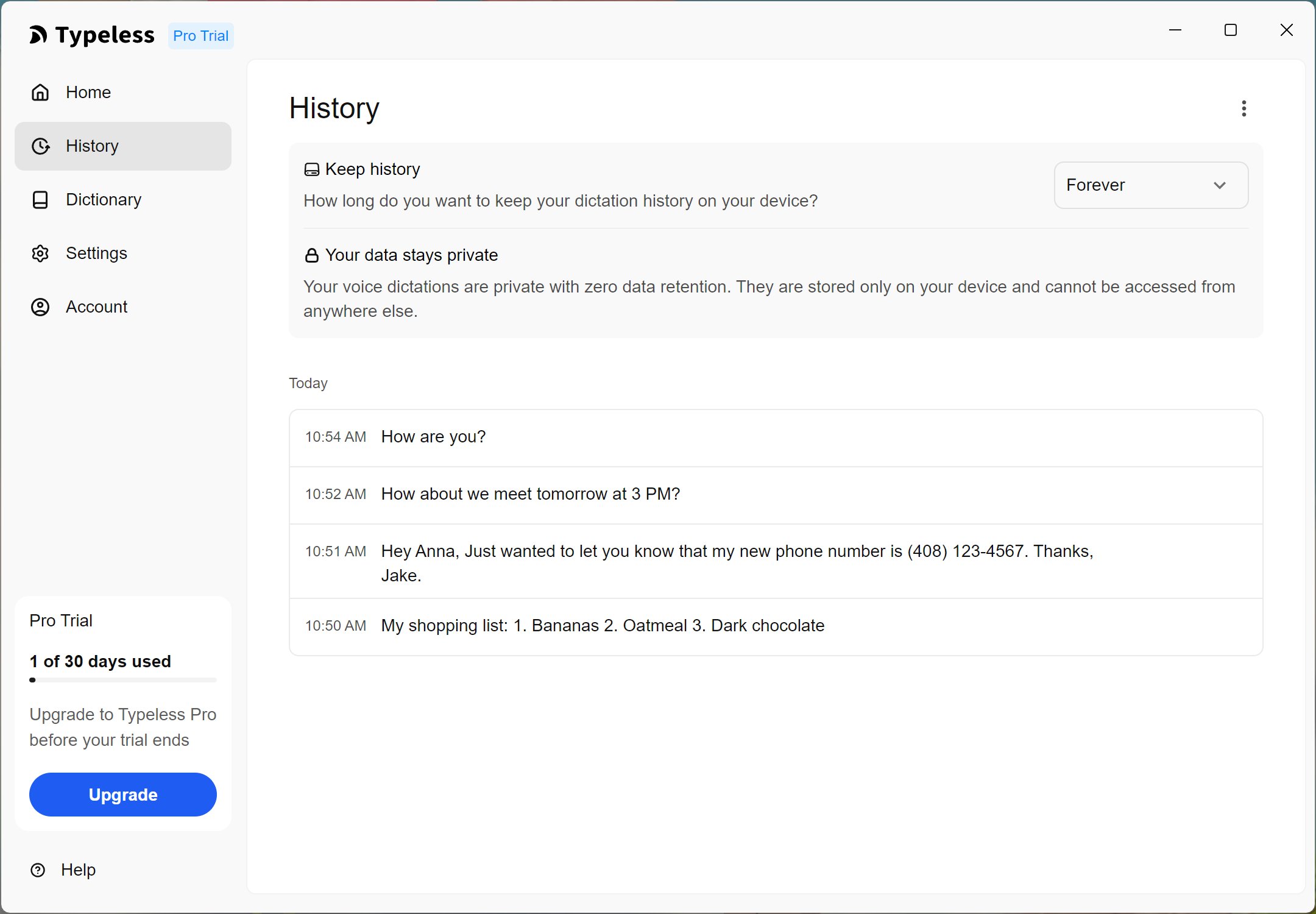This screenshot has width=1316, height=914.
Task: Open the three-dot more options menu
Action: (1243, 108)
